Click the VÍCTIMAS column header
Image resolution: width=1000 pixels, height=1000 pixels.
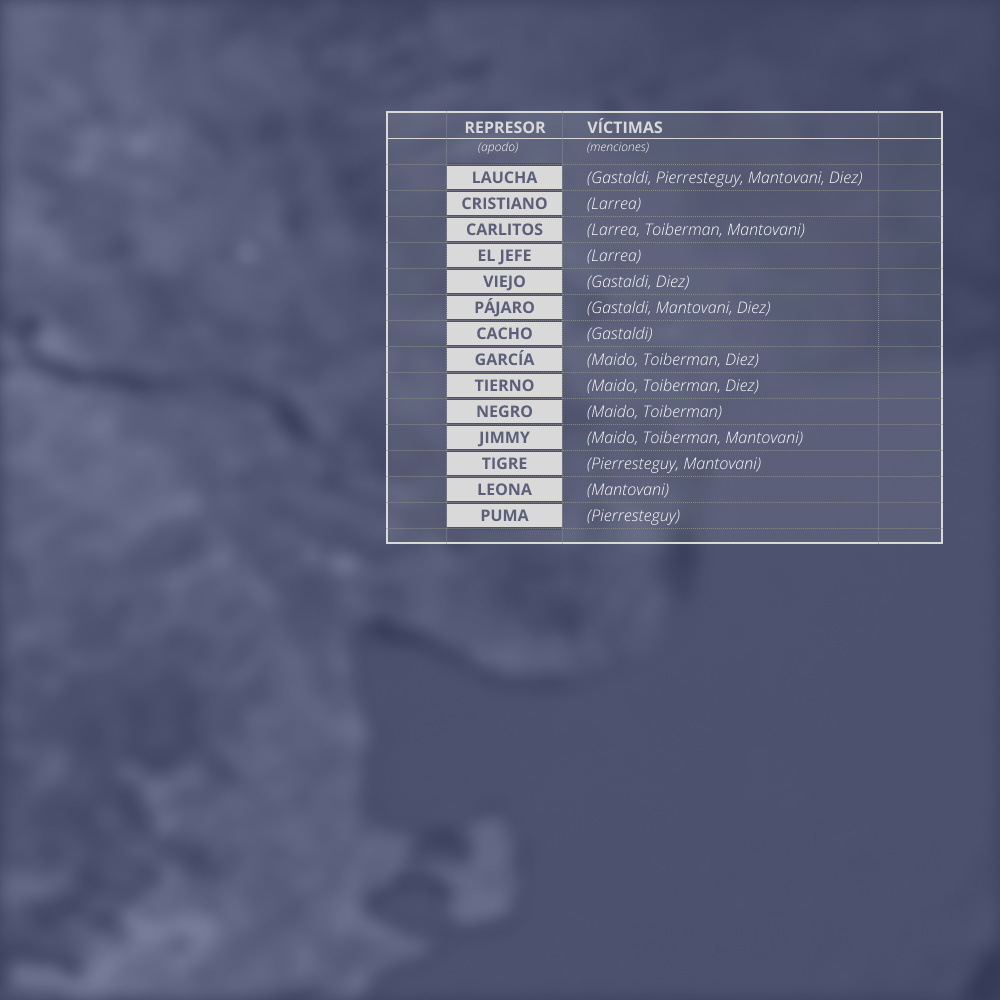click(624, 127)
